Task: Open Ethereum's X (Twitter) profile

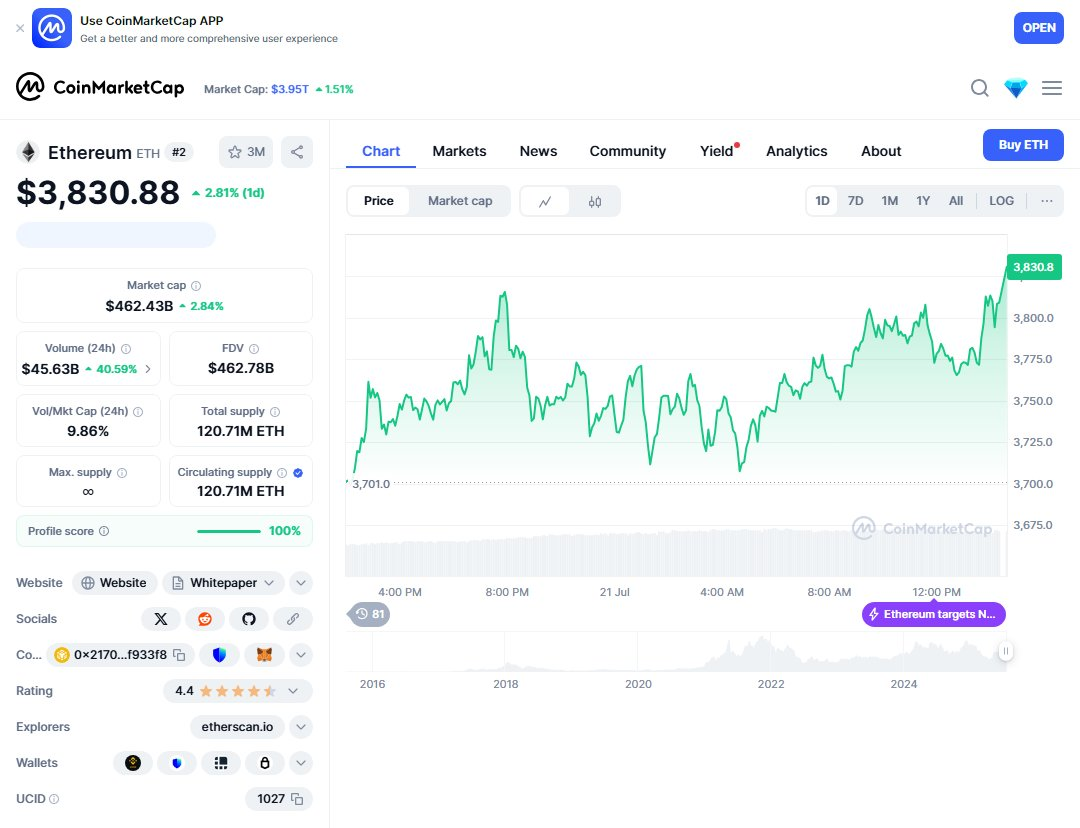Action: pos(161,618)
